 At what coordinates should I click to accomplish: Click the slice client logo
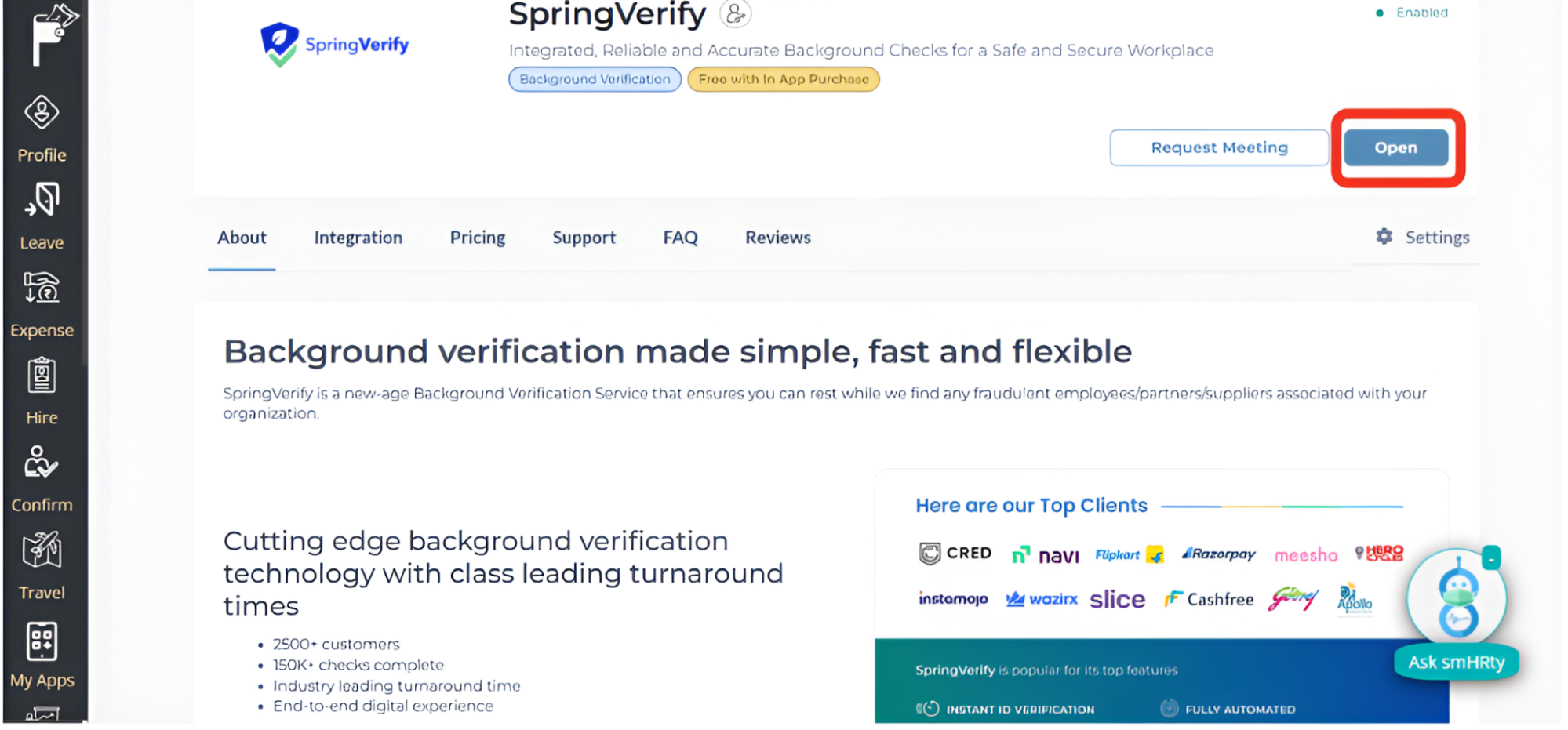(1117, 600)
